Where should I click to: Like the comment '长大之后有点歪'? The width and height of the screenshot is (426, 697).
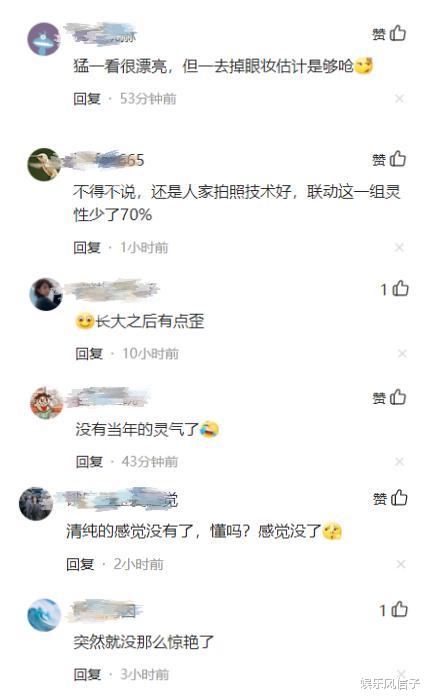(394, 289)
